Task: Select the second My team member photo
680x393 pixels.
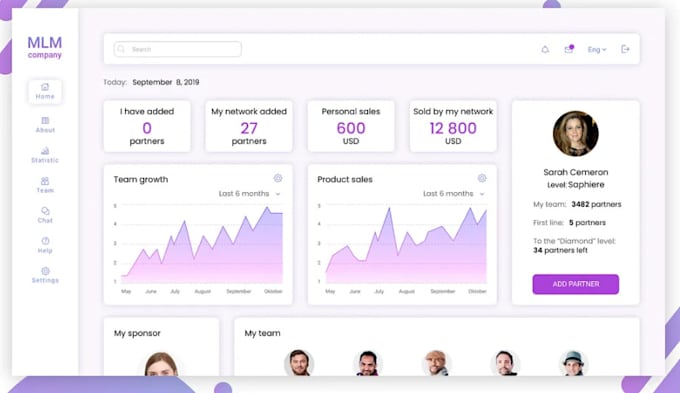Action: pos(368,363)
